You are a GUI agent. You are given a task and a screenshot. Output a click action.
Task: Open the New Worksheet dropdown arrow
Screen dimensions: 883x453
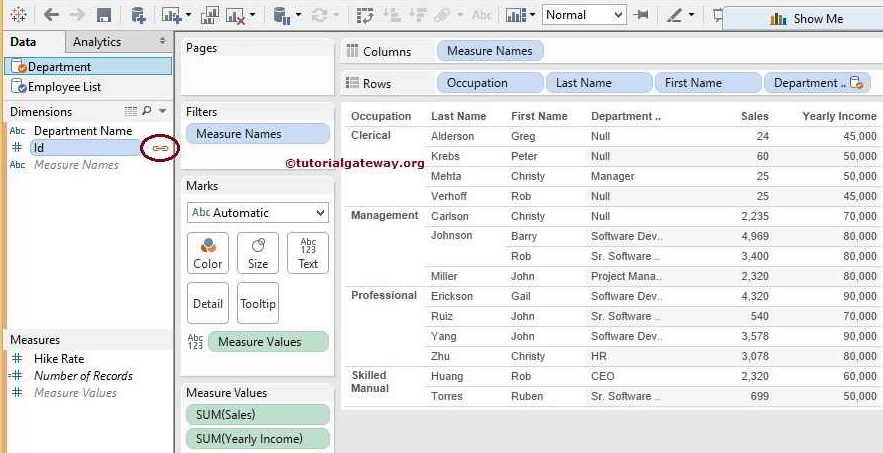[188, 15]
